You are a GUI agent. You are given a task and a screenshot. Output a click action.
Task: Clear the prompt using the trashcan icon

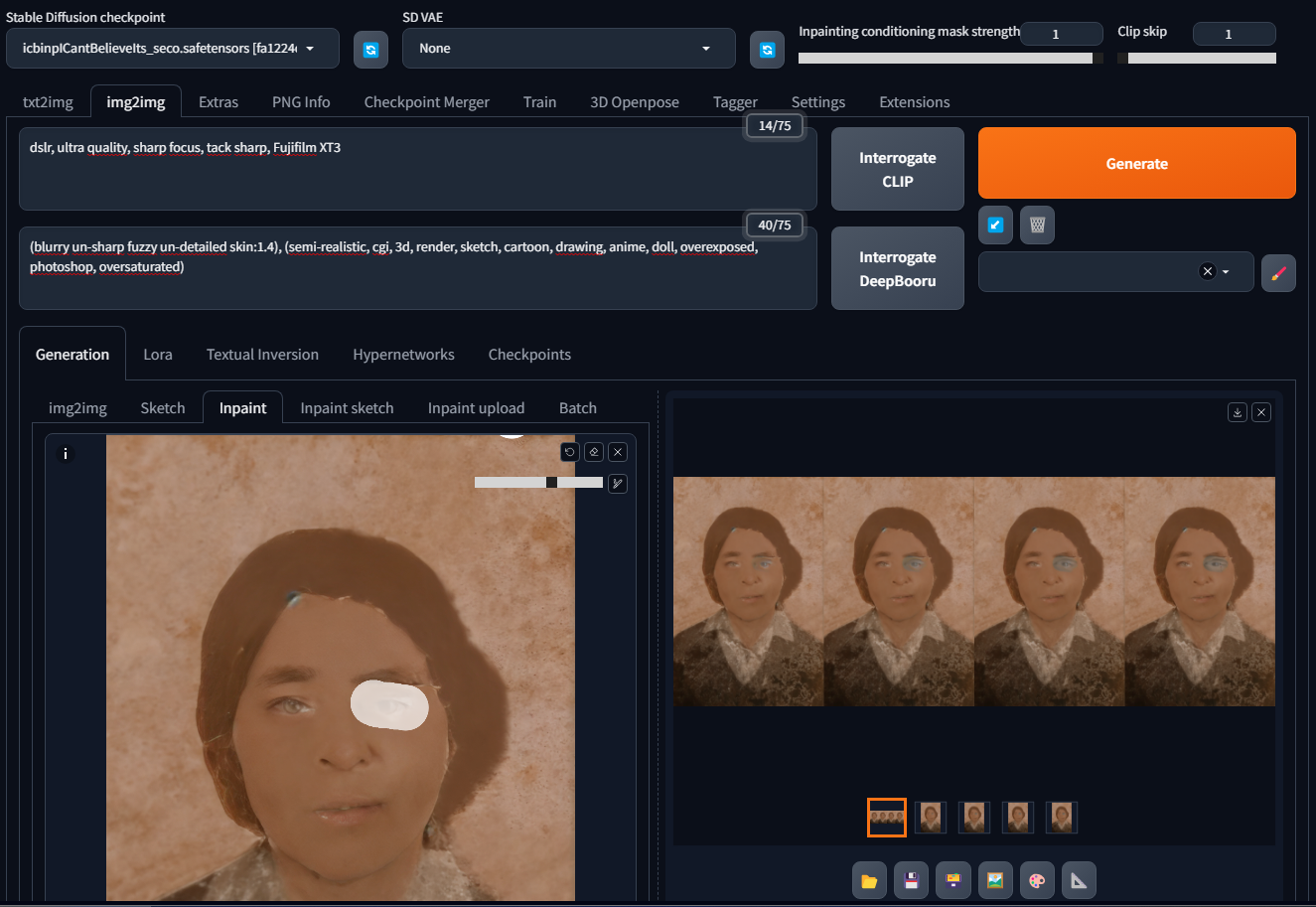pos(1037,225)
